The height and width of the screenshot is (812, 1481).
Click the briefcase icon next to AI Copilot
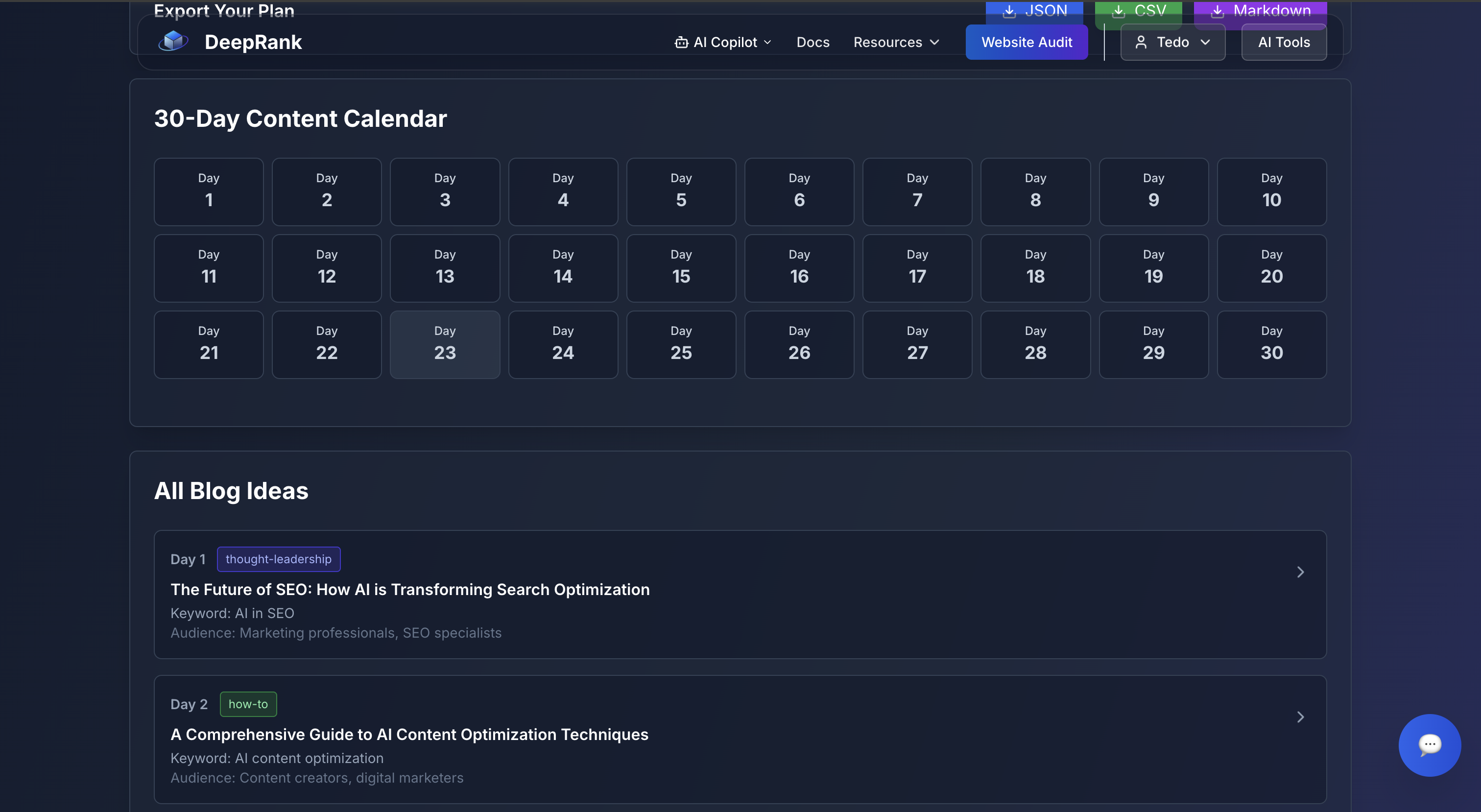pos(681,42)
